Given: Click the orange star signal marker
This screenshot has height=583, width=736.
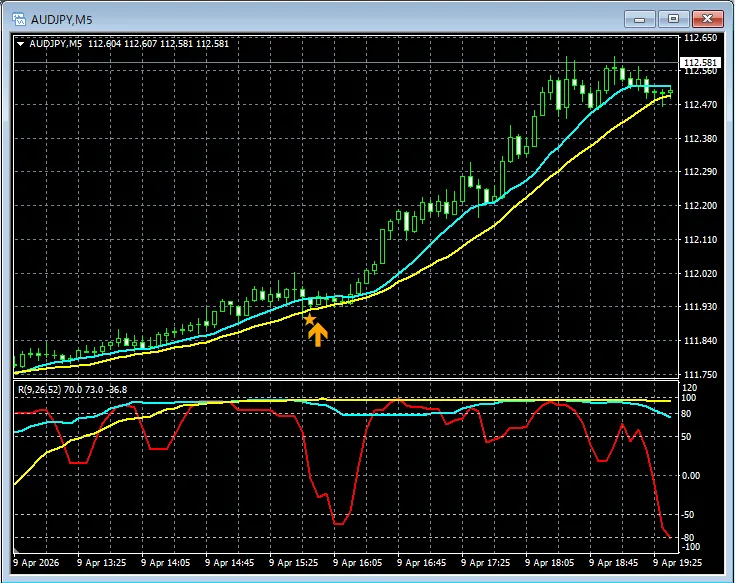Looking at the screenshot, I should (309, 320).
